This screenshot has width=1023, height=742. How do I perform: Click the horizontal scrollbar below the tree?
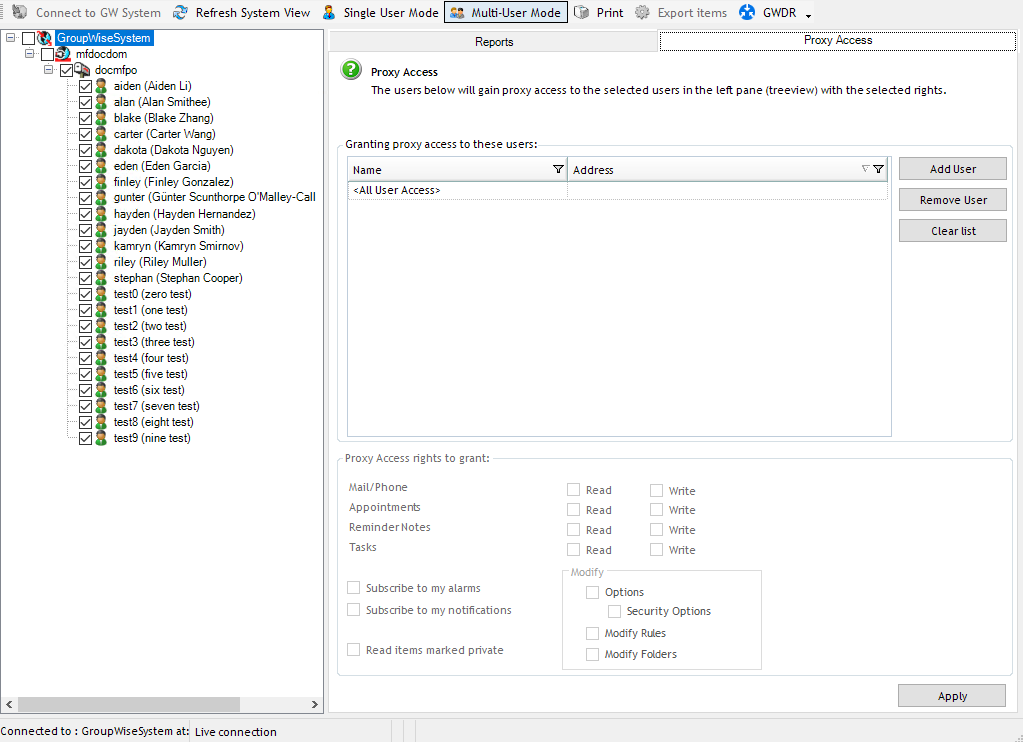click(x=130, y=704)
